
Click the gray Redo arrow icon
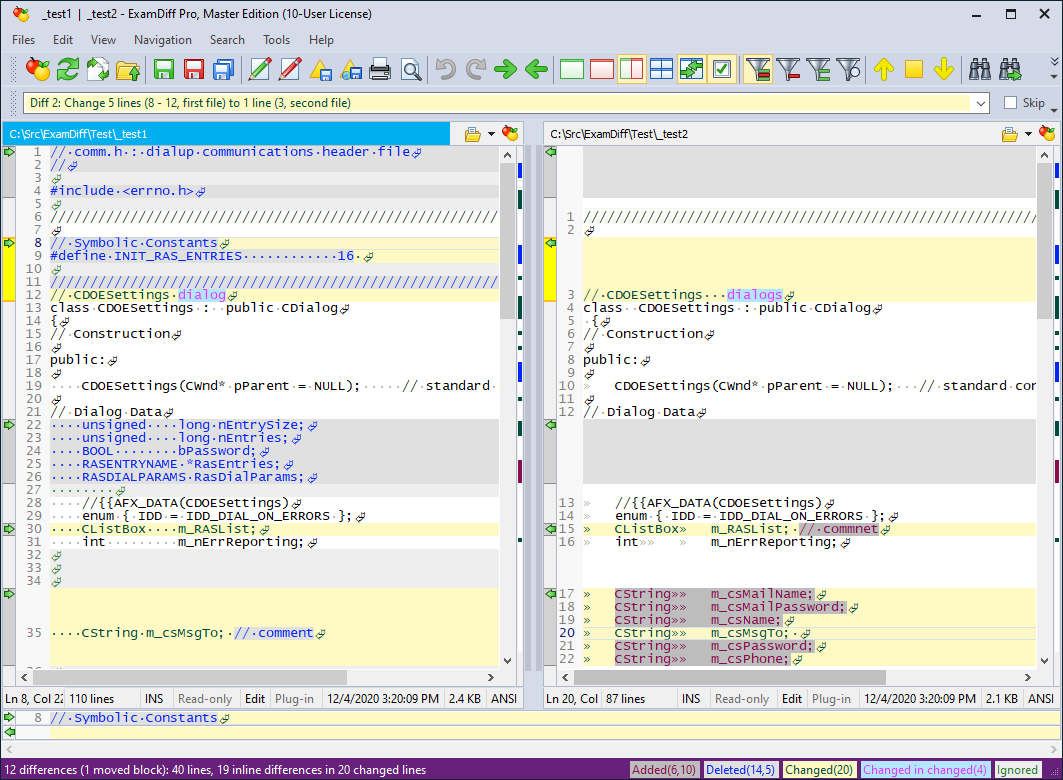[x=475, y=69]
